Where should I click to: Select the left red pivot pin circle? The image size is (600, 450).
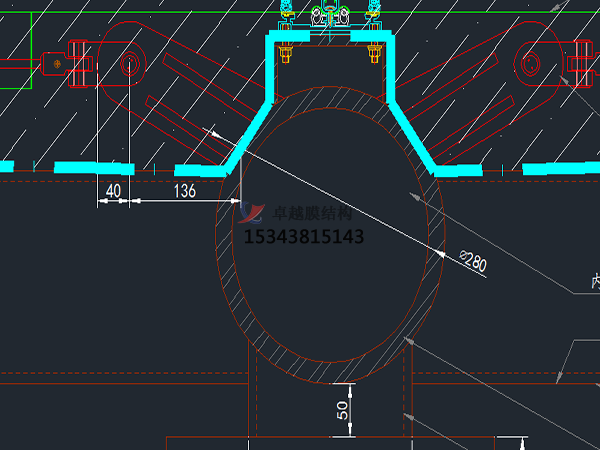click(x=130, y=66)
